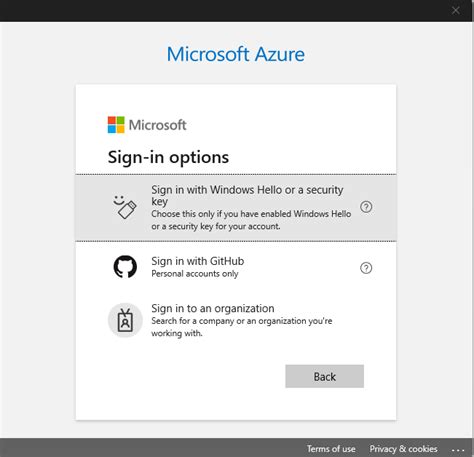Click the Microsoft four-square logo

point(116,125)
